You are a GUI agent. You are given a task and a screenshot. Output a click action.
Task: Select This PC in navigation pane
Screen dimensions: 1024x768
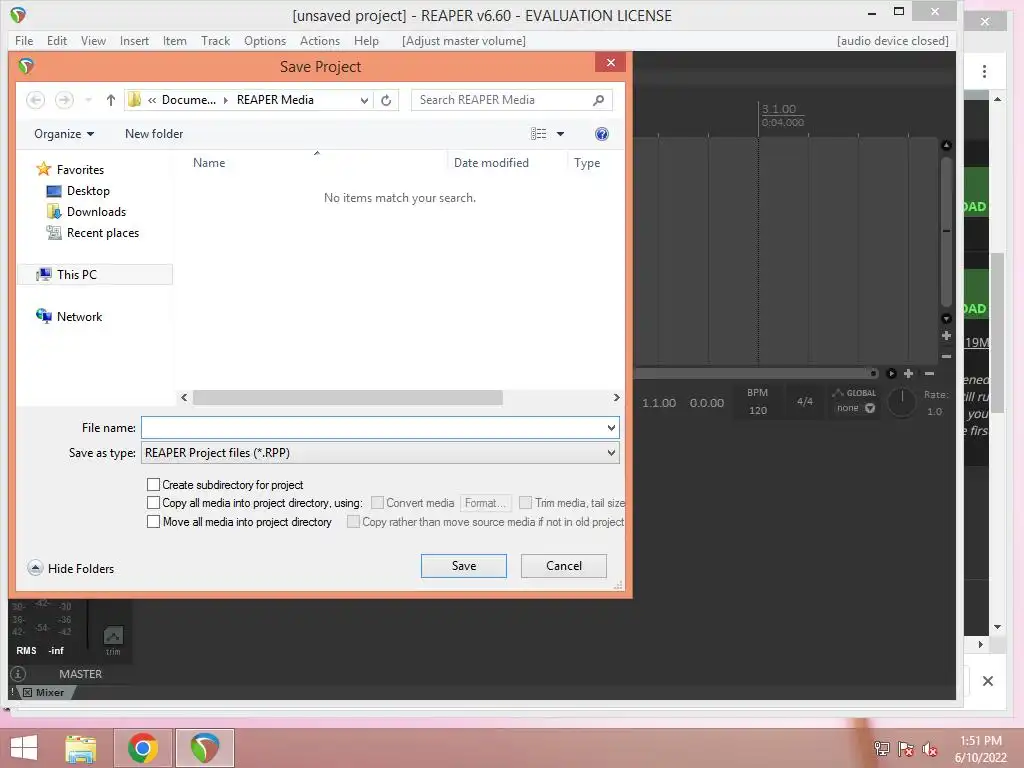(76, 275)
